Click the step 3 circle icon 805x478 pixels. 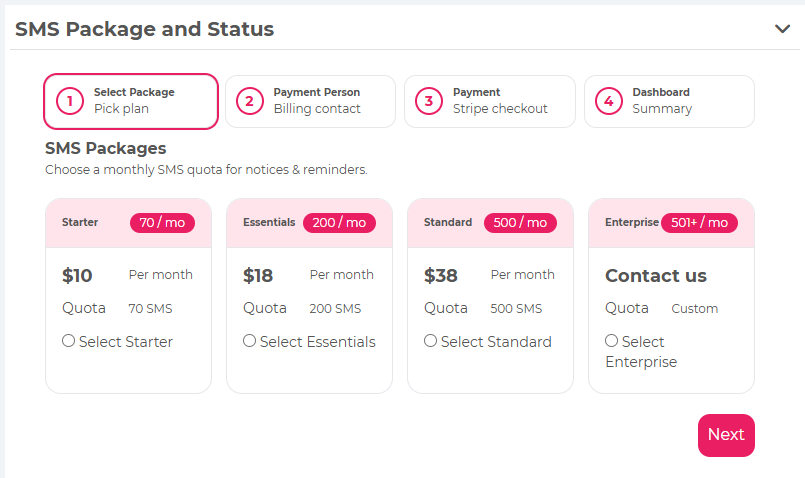coord(429,101)
